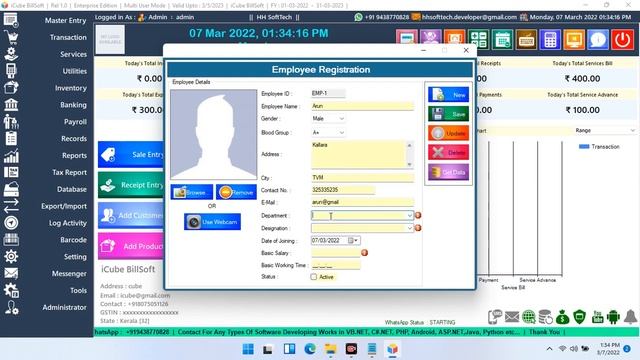Viewport: 640px width, 360px height.
Task: Expand the Blood Group dropdown
Action: tap(342, 133)
